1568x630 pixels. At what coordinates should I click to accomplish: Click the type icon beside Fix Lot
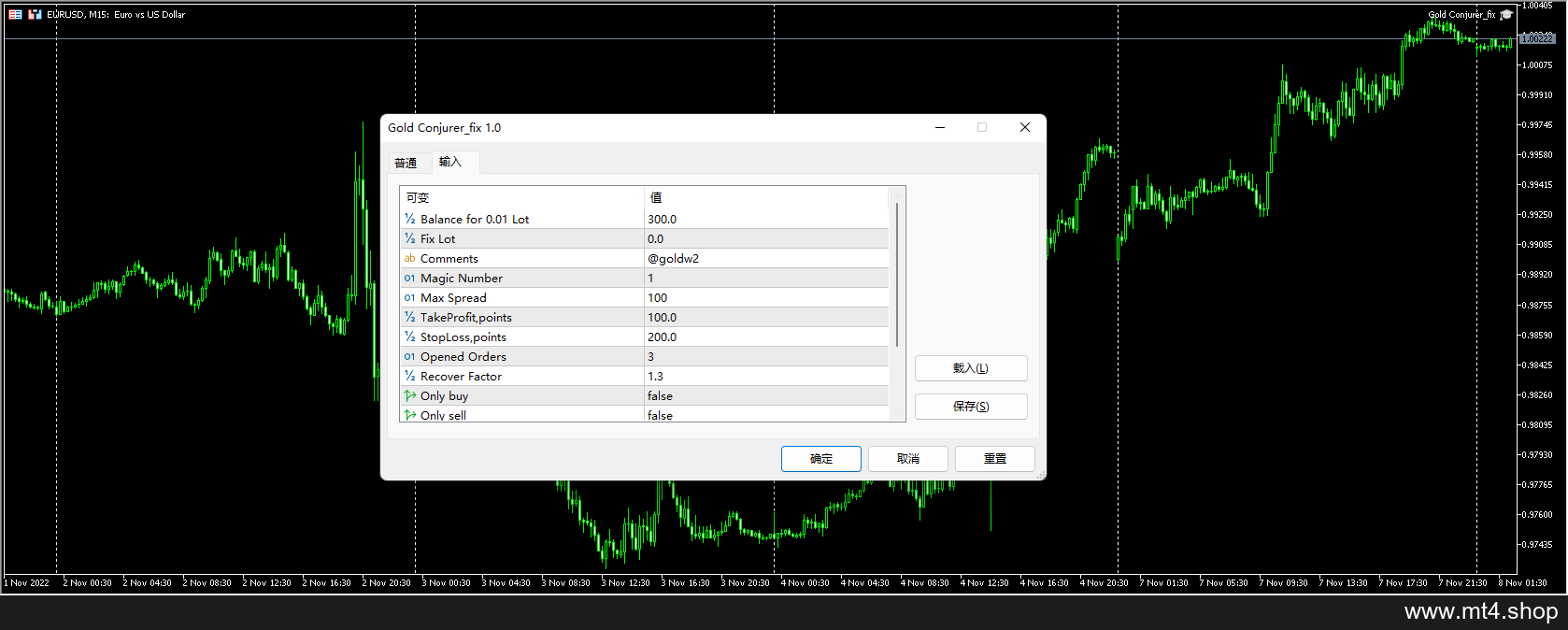click(x=409, y=238)
